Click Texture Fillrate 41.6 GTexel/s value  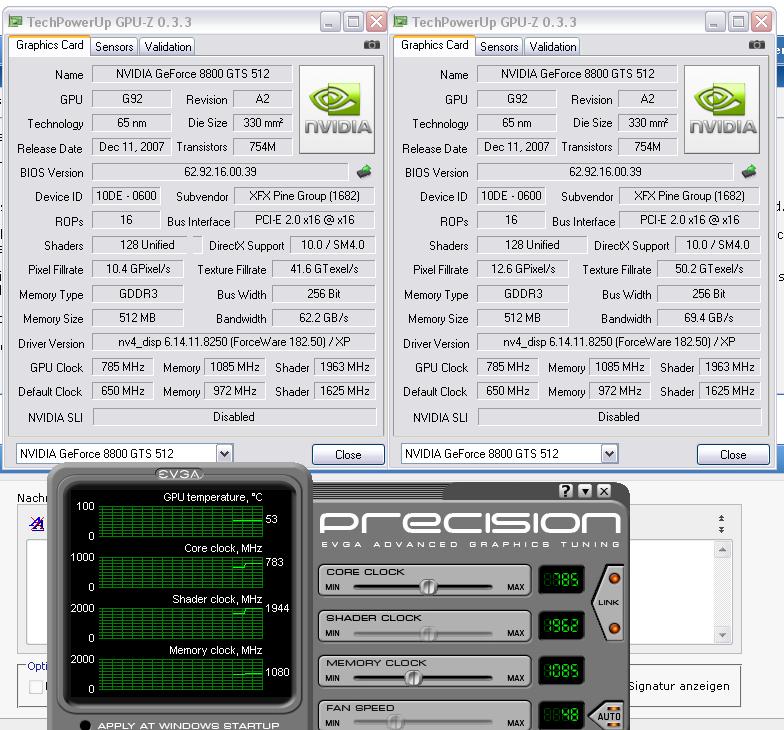(x=324, y=269)
